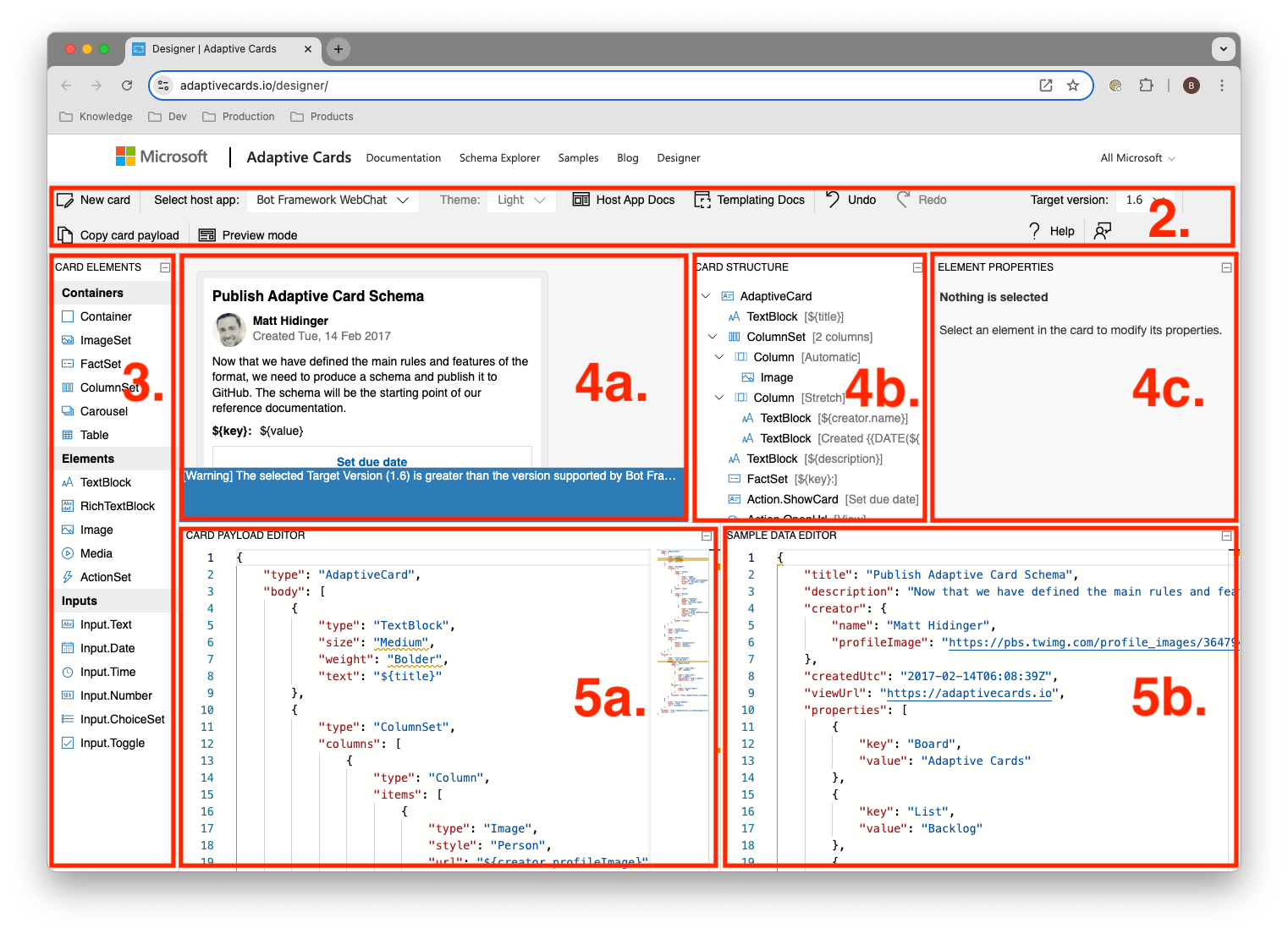Screen dimensions: 1288x934
Task: Pick the Container element icon
Action: pos(68,316)
